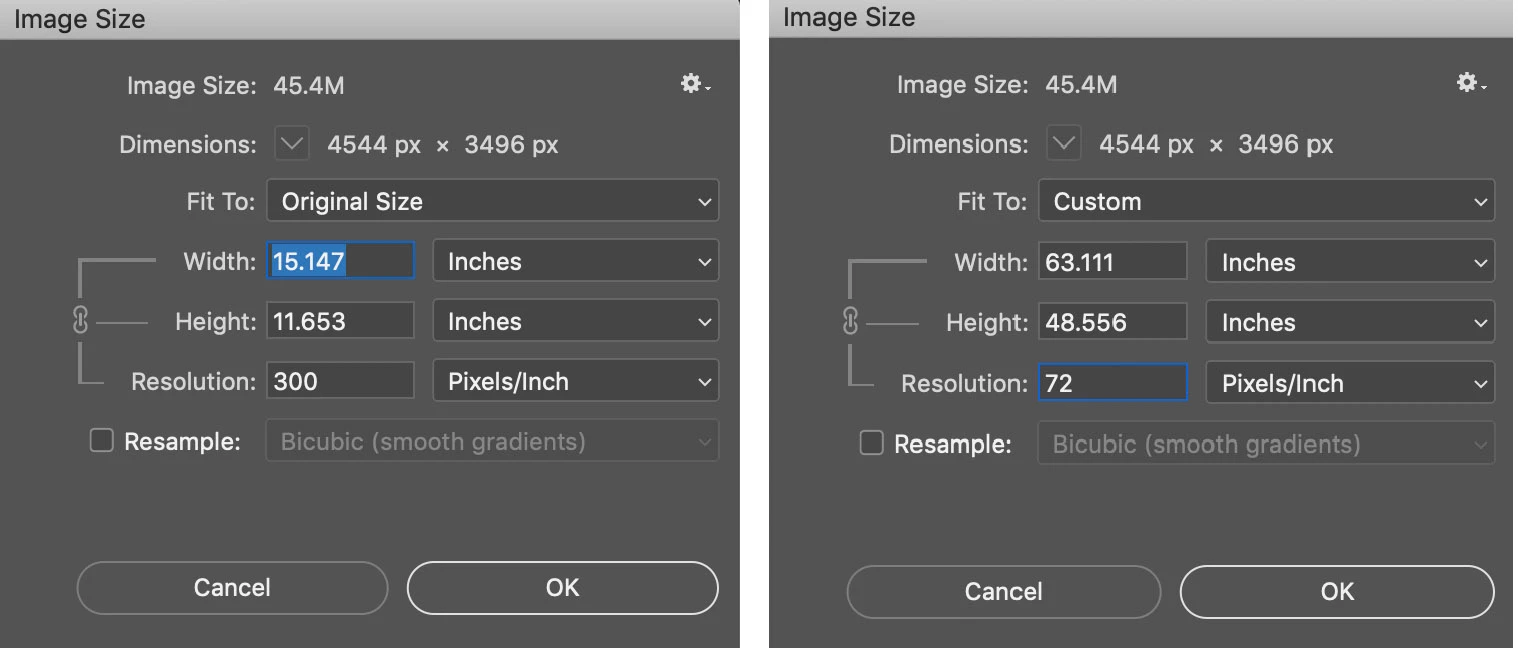Viewport: 1518px width, 648px height.
Task: Click Resolution field showing 72
Action: coord(1112,383)
